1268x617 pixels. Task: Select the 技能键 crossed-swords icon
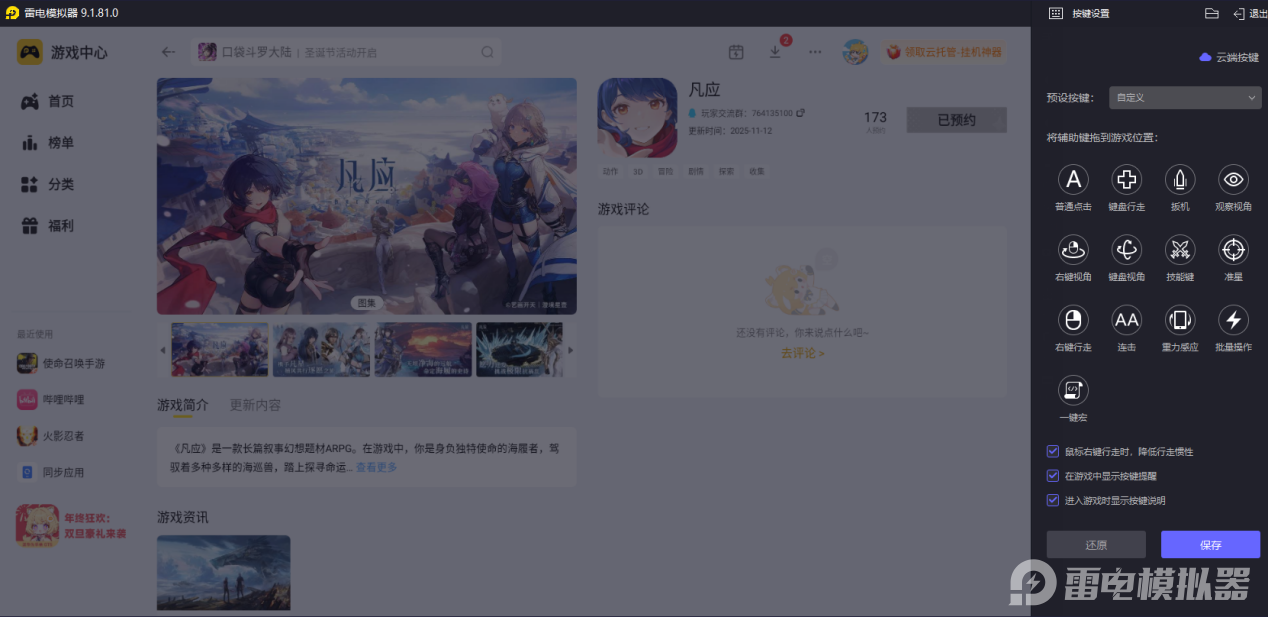click(x=1180, y=249)
